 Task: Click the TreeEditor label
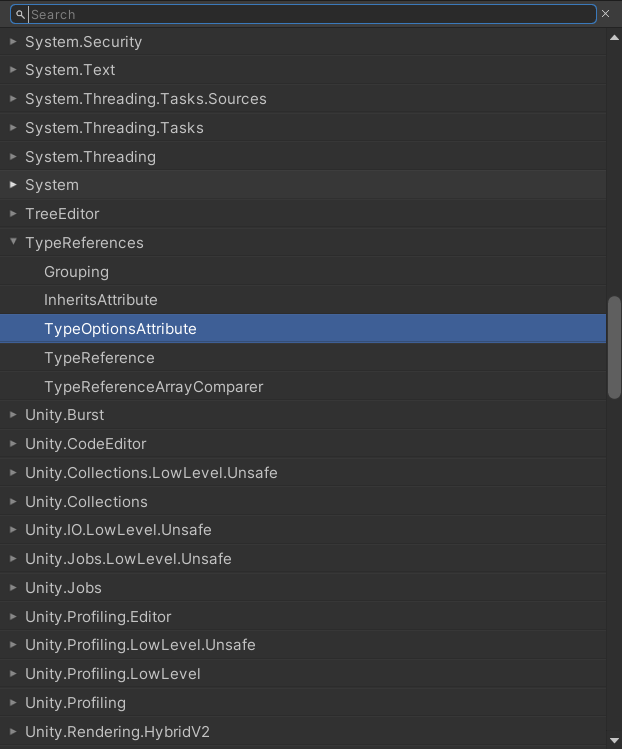click(62, 214)
